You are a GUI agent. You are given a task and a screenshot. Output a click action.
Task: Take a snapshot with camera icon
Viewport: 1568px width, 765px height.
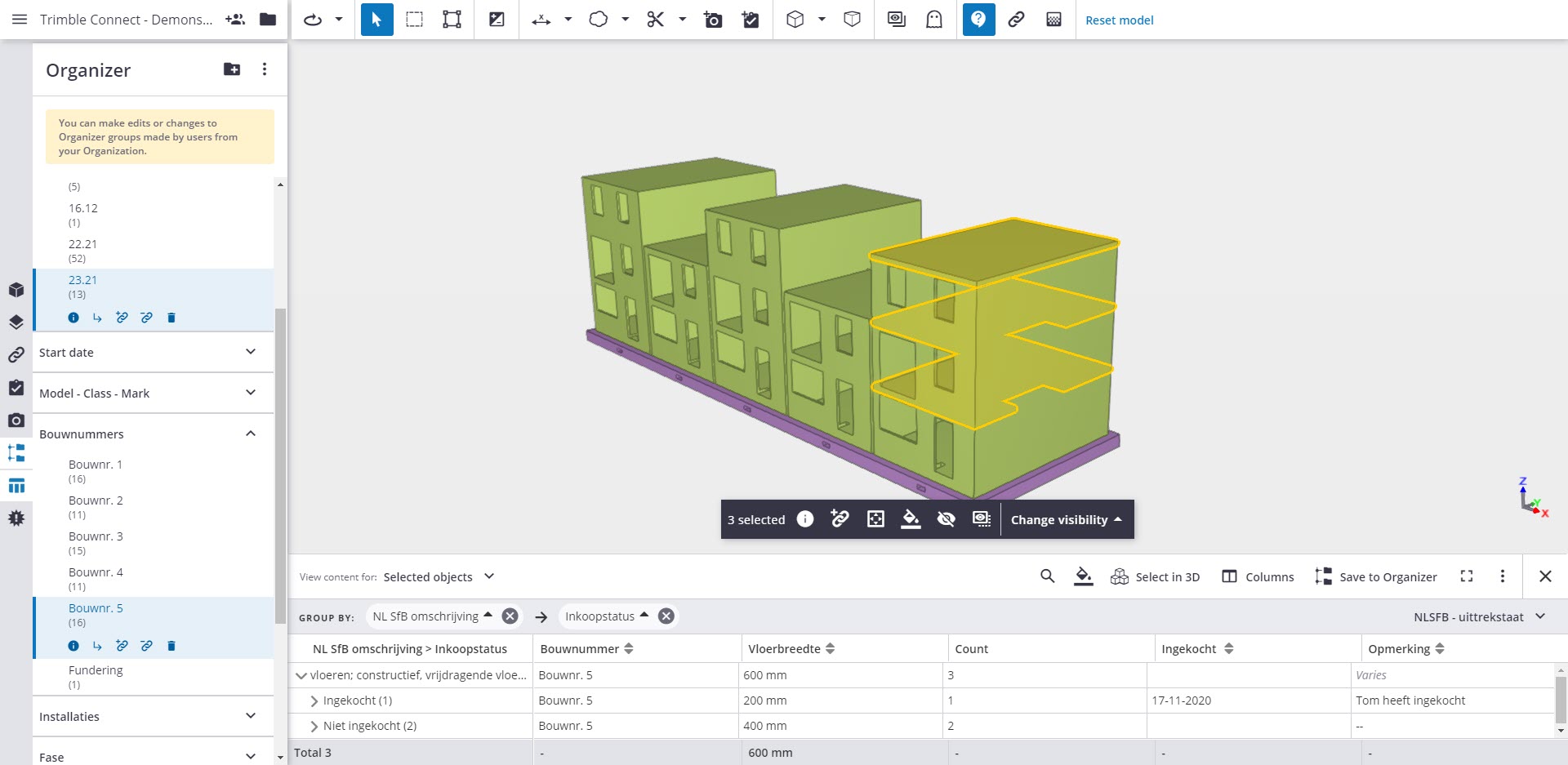713,20
